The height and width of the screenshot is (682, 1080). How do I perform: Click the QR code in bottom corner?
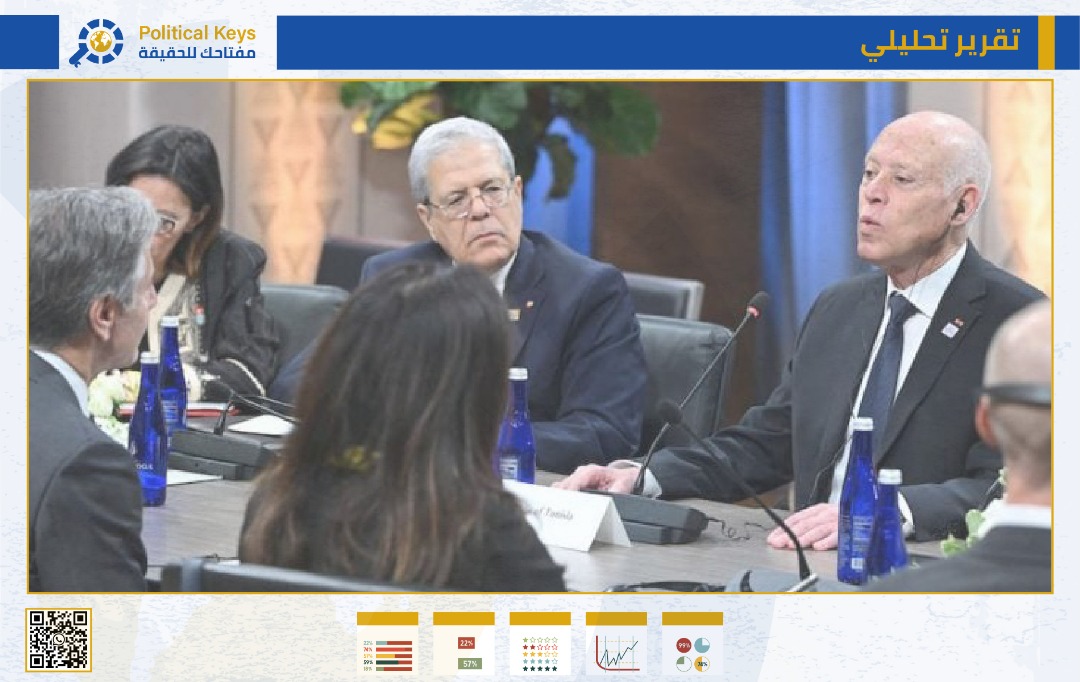pyautogui.click(x=58, y=640)
